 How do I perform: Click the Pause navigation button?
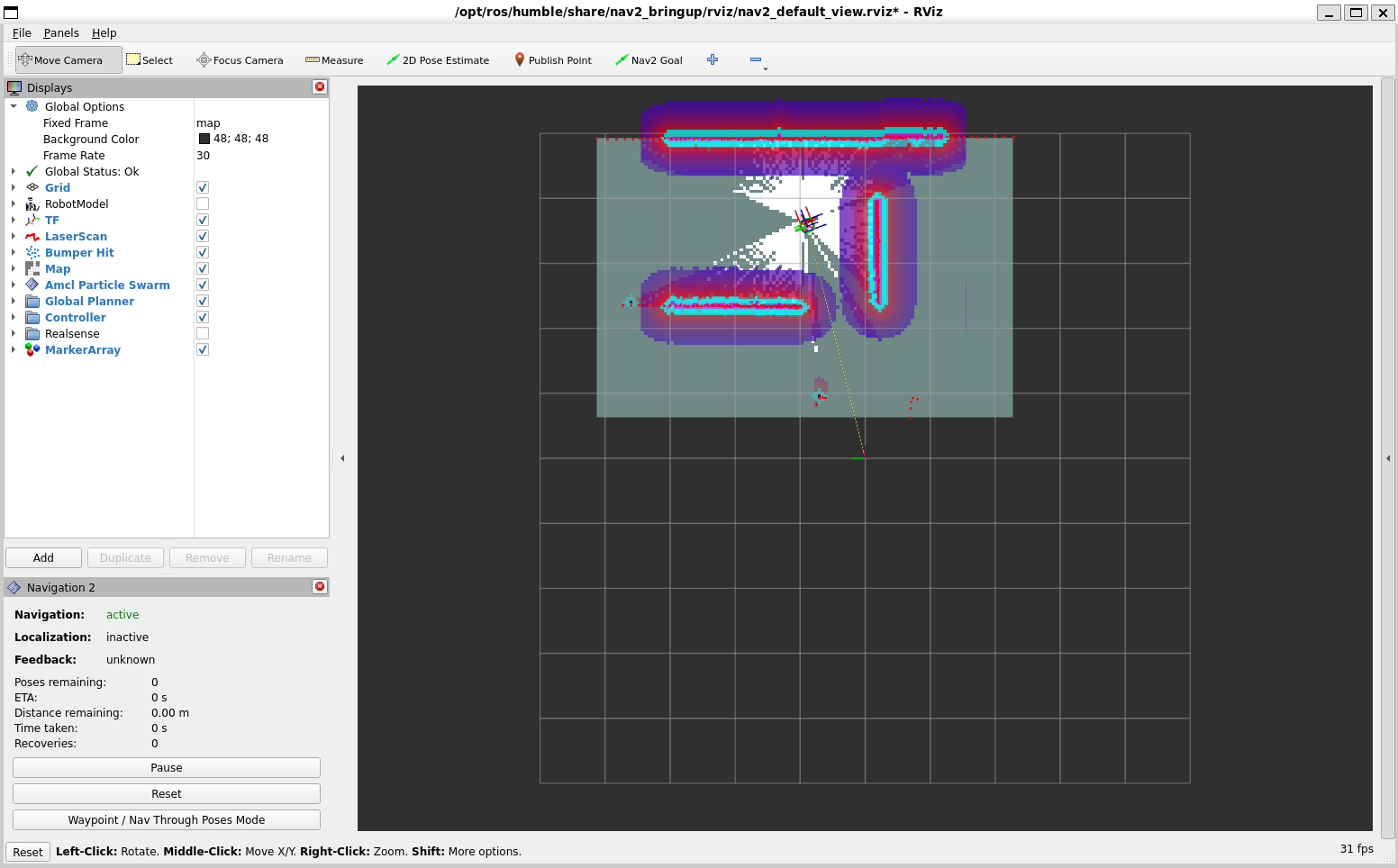coord(167,767)
